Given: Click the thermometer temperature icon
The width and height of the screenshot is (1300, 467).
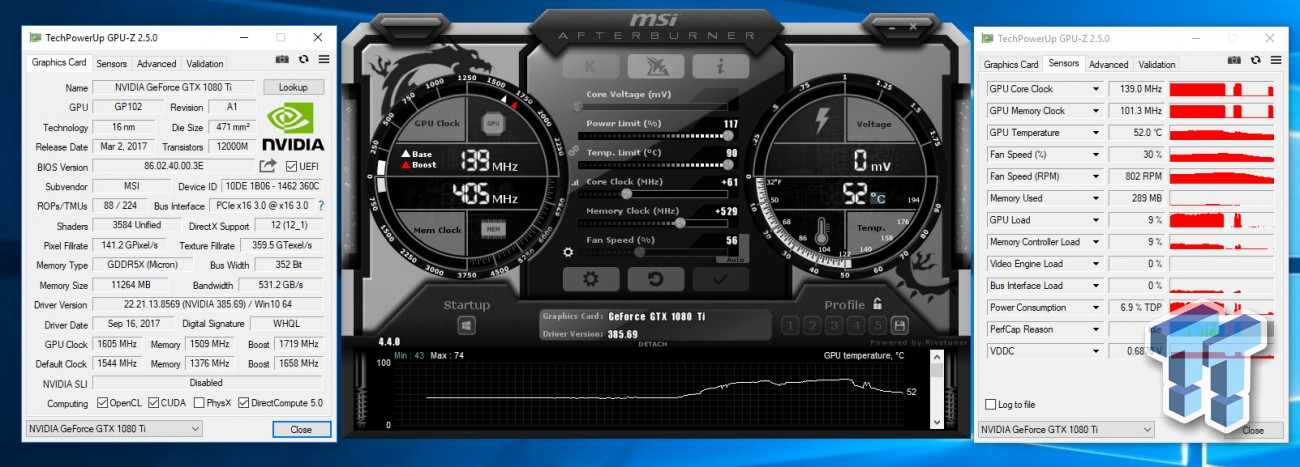Looking at the screenshot, I should click(822, 230).
